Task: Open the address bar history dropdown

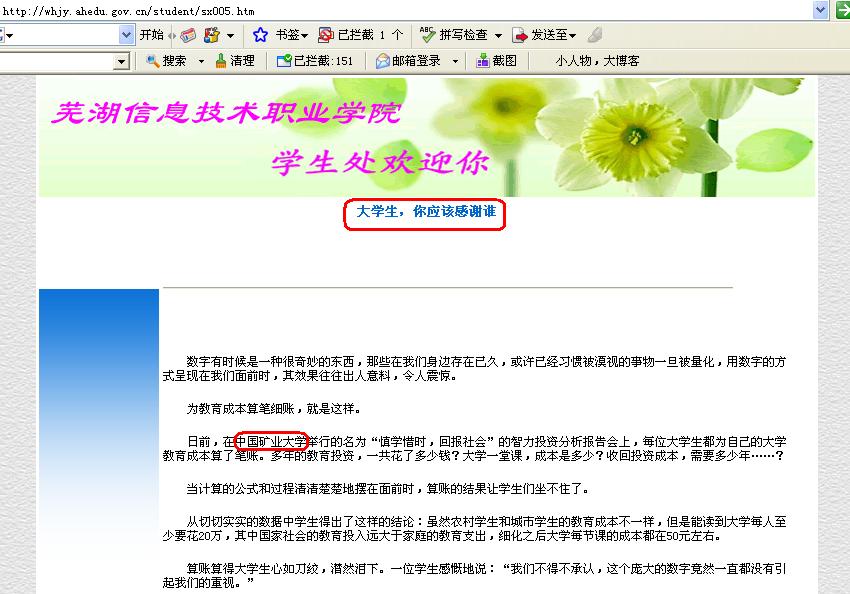Action: pyautogui.click(x=821, y=10)
